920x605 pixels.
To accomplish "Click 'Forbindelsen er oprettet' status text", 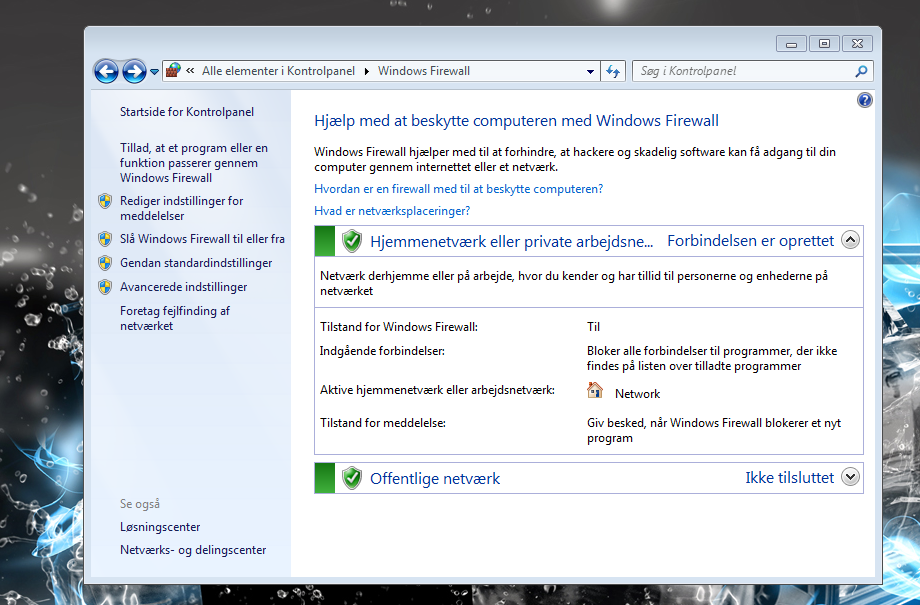I will click(x=750, y=241).
